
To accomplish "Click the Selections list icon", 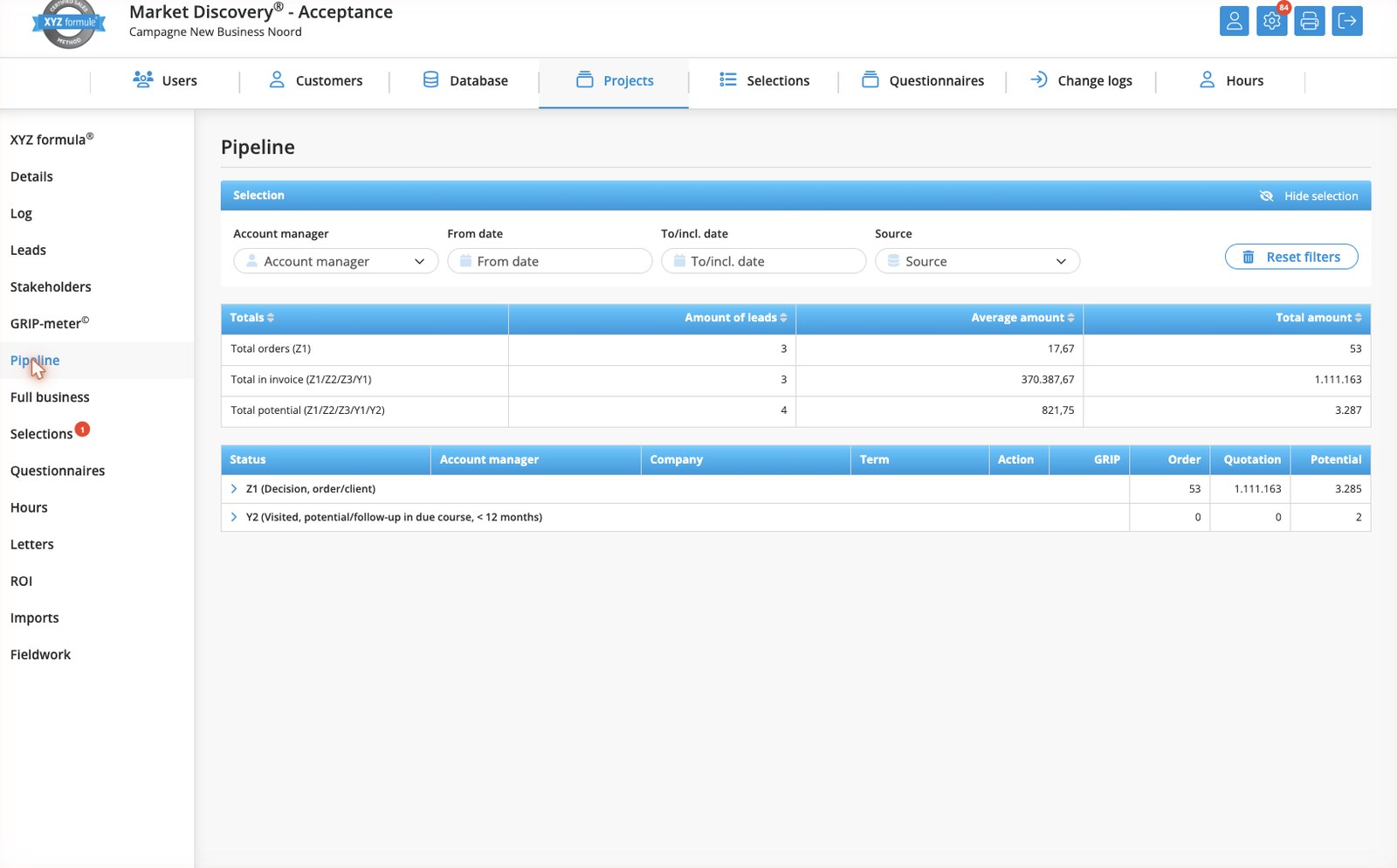I will [728, 79].
